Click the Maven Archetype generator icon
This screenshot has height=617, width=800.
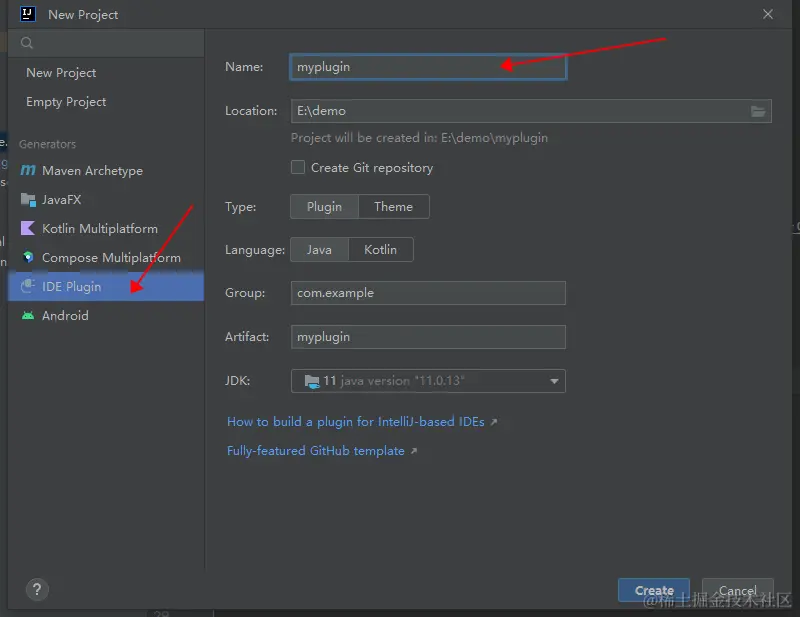coord(28,170)
